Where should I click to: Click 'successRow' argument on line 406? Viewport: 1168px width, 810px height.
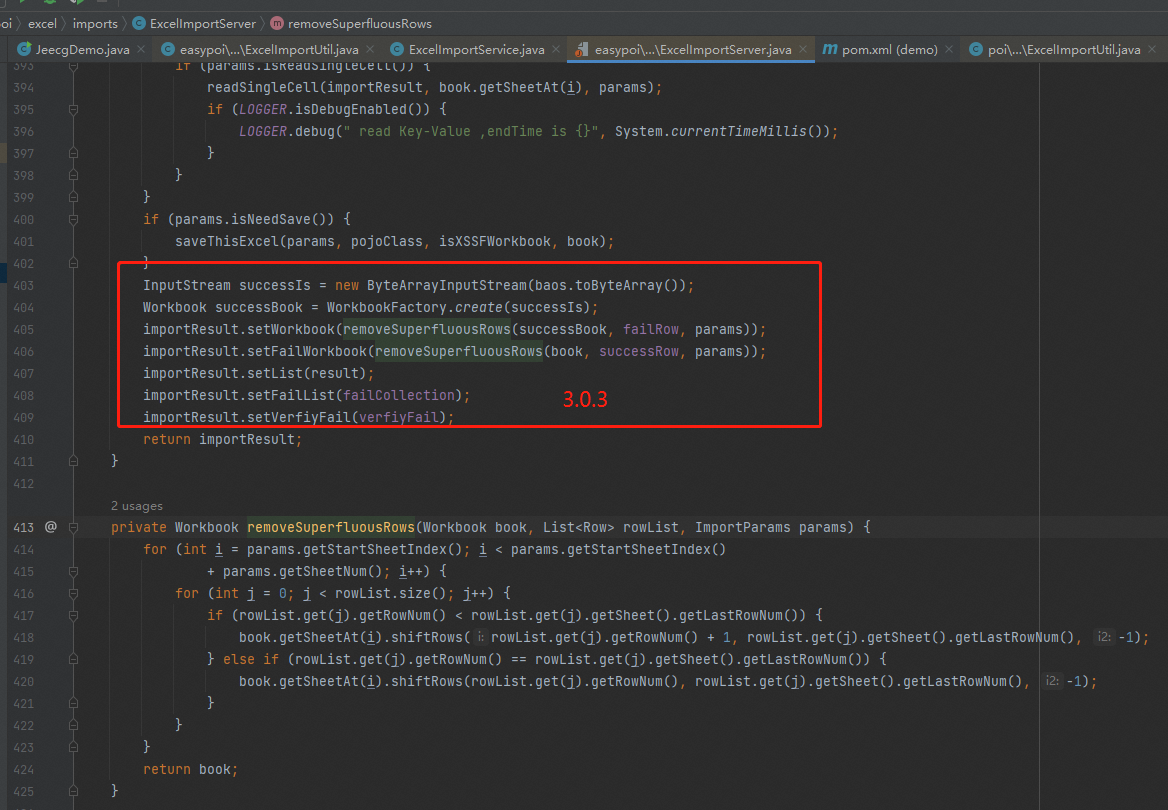pos(639,351)
